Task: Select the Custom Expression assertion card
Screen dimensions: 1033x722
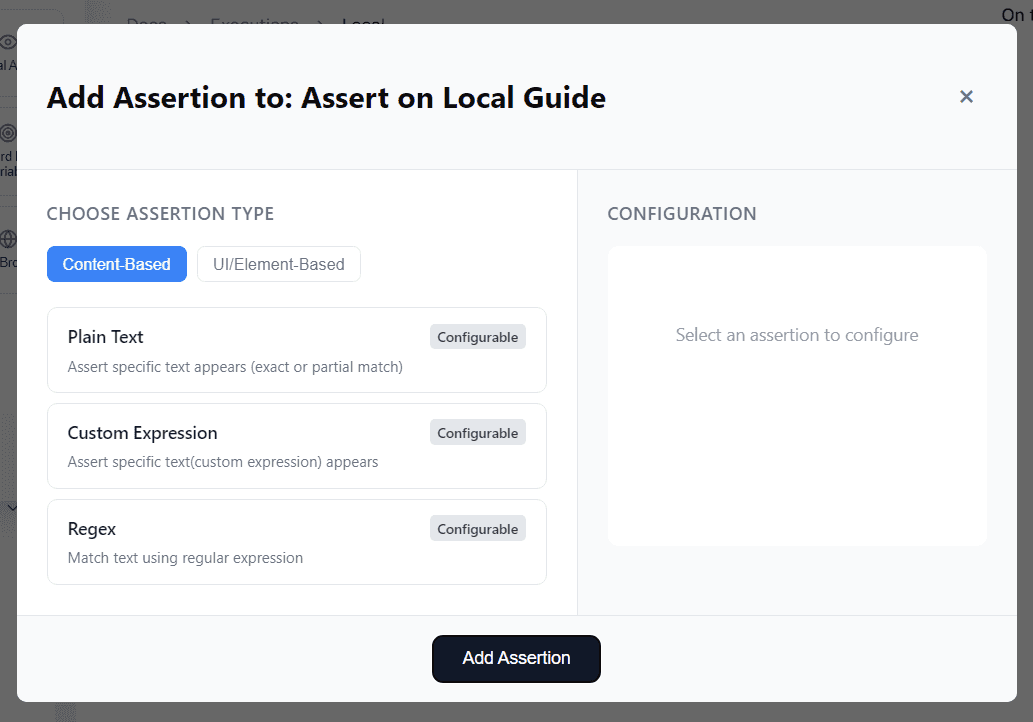Action: [297, 446]
